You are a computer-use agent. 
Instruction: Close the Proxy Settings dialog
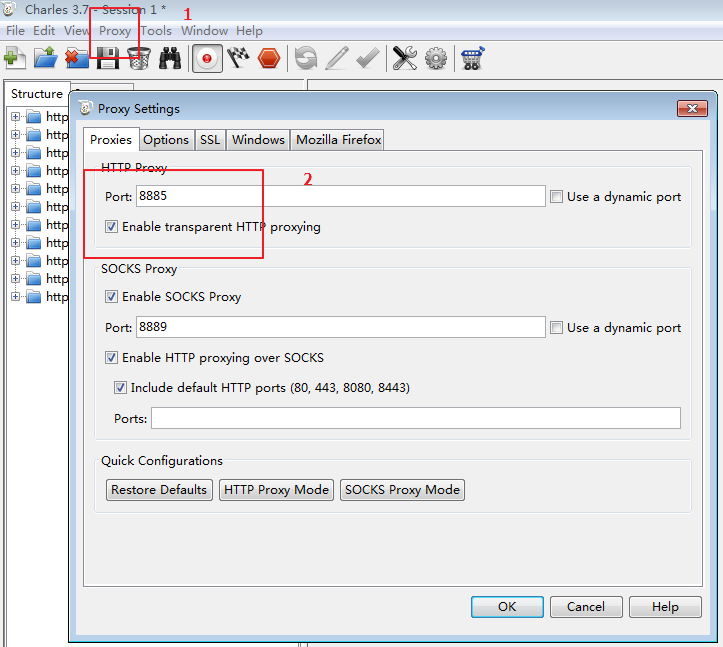pos(692,109)
